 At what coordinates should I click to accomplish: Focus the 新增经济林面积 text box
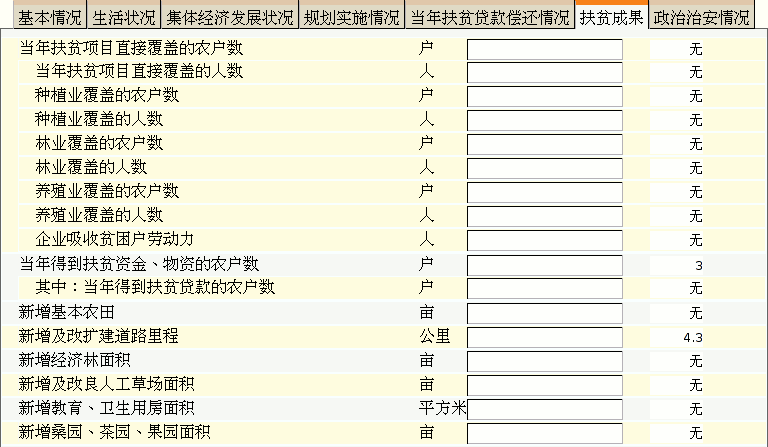pyautogui.click(x=545, y=361)
